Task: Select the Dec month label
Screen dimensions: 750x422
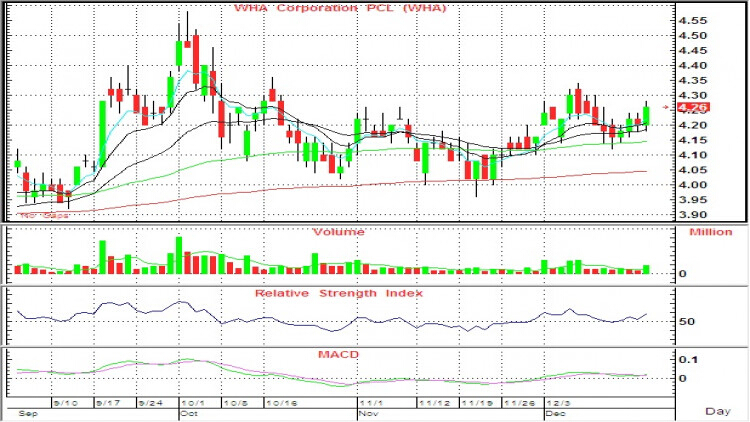Action: [x=555, y=413]
